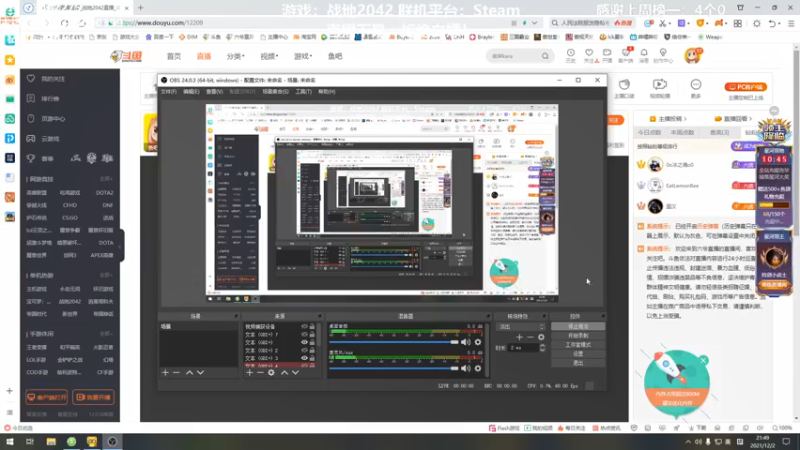800x450 pixels.
Task: Adjust the desktop audio volume slider
Action: click(x=393, y=342)
